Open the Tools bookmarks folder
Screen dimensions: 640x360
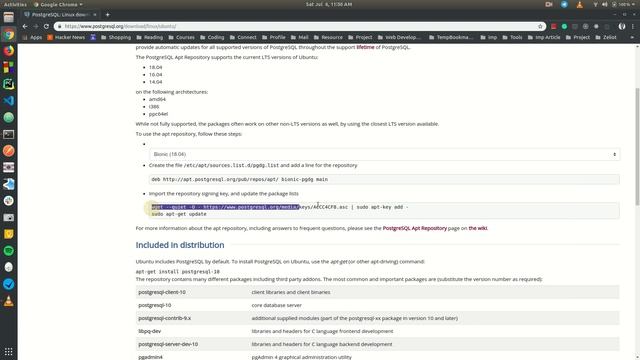click(x=513, y=37)
